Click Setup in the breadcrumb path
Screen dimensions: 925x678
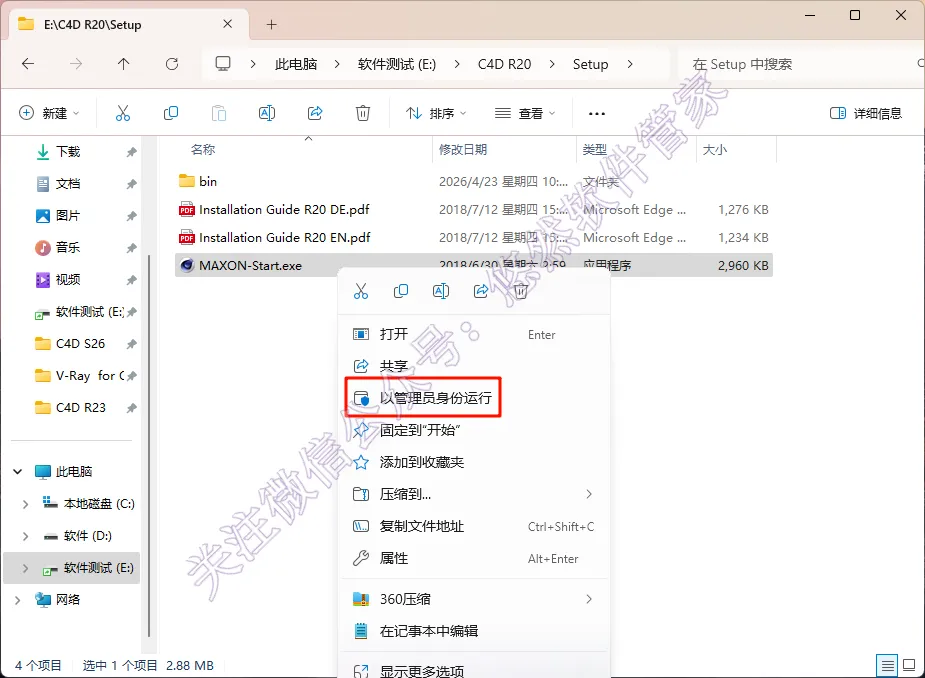pyautogui.click(x=590, y=64)
